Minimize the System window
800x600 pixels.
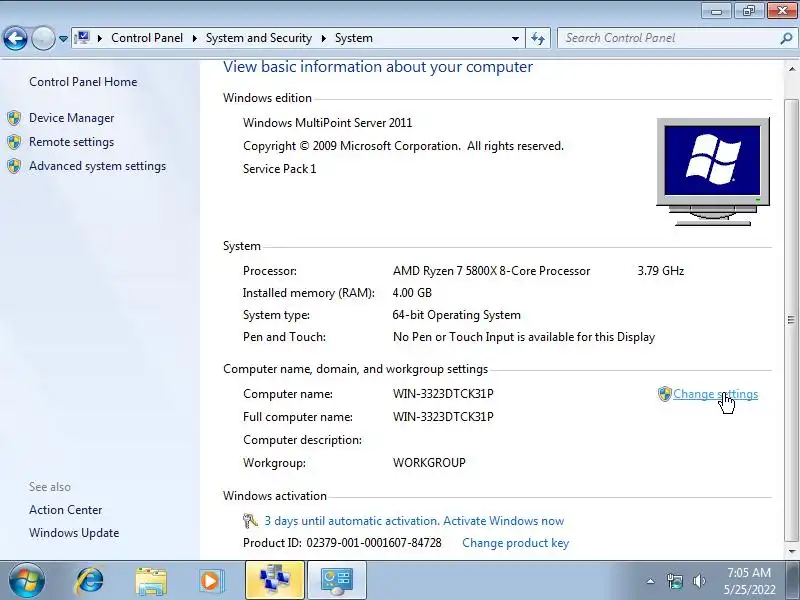click(716, 11)
